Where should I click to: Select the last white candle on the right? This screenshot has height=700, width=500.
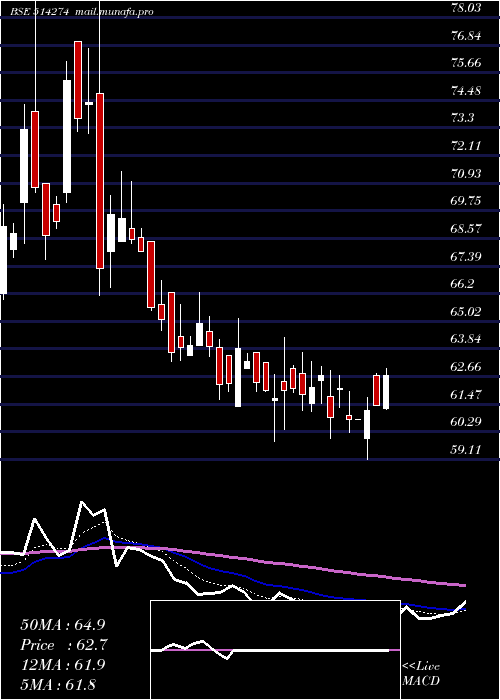tap(386, 392)
